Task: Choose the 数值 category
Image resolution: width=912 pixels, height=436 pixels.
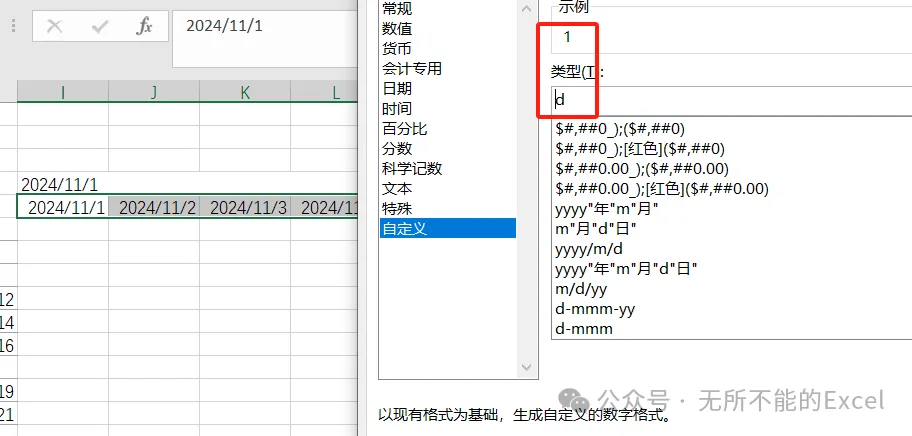Action: click(447, 28)
